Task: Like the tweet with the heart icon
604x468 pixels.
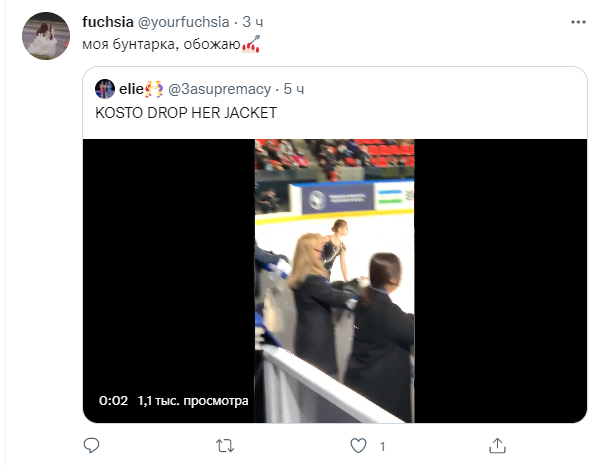Action: point(361,444)
